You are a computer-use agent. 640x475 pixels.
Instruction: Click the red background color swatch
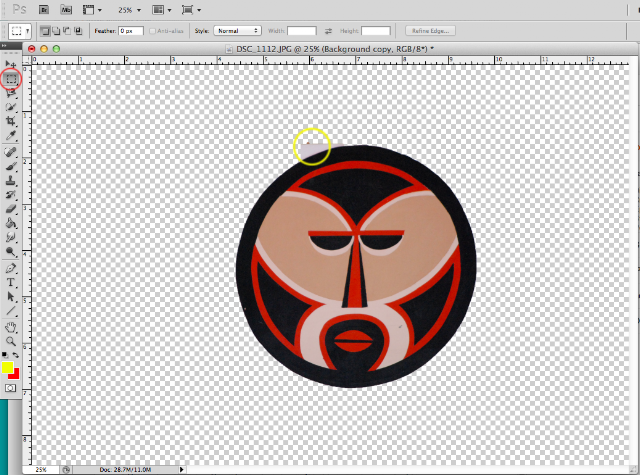pyautogui.click(x=16, y=375)
